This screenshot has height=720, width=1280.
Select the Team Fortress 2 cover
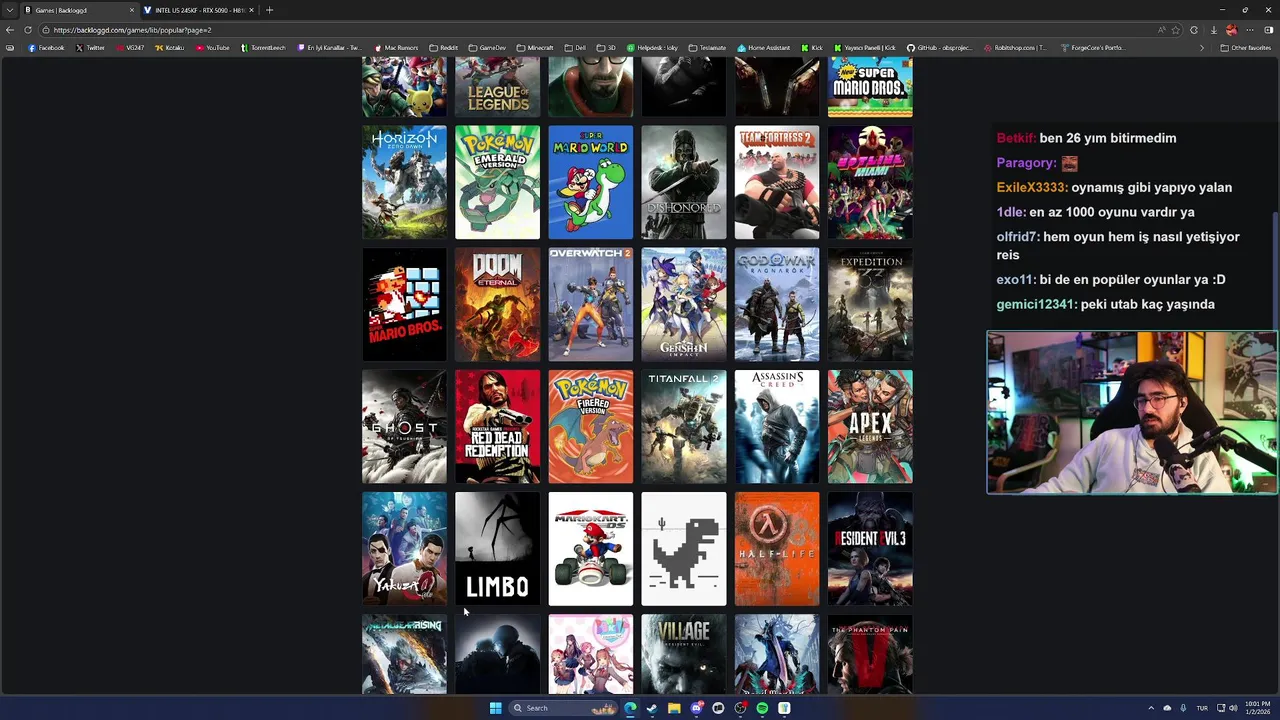[x=776, y=182]
